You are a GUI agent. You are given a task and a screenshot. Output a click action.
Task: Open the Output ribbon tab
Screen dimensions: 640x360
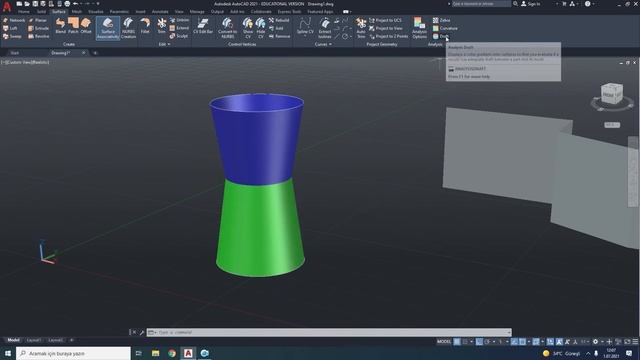pyautogui.click(x=217, y=11)
